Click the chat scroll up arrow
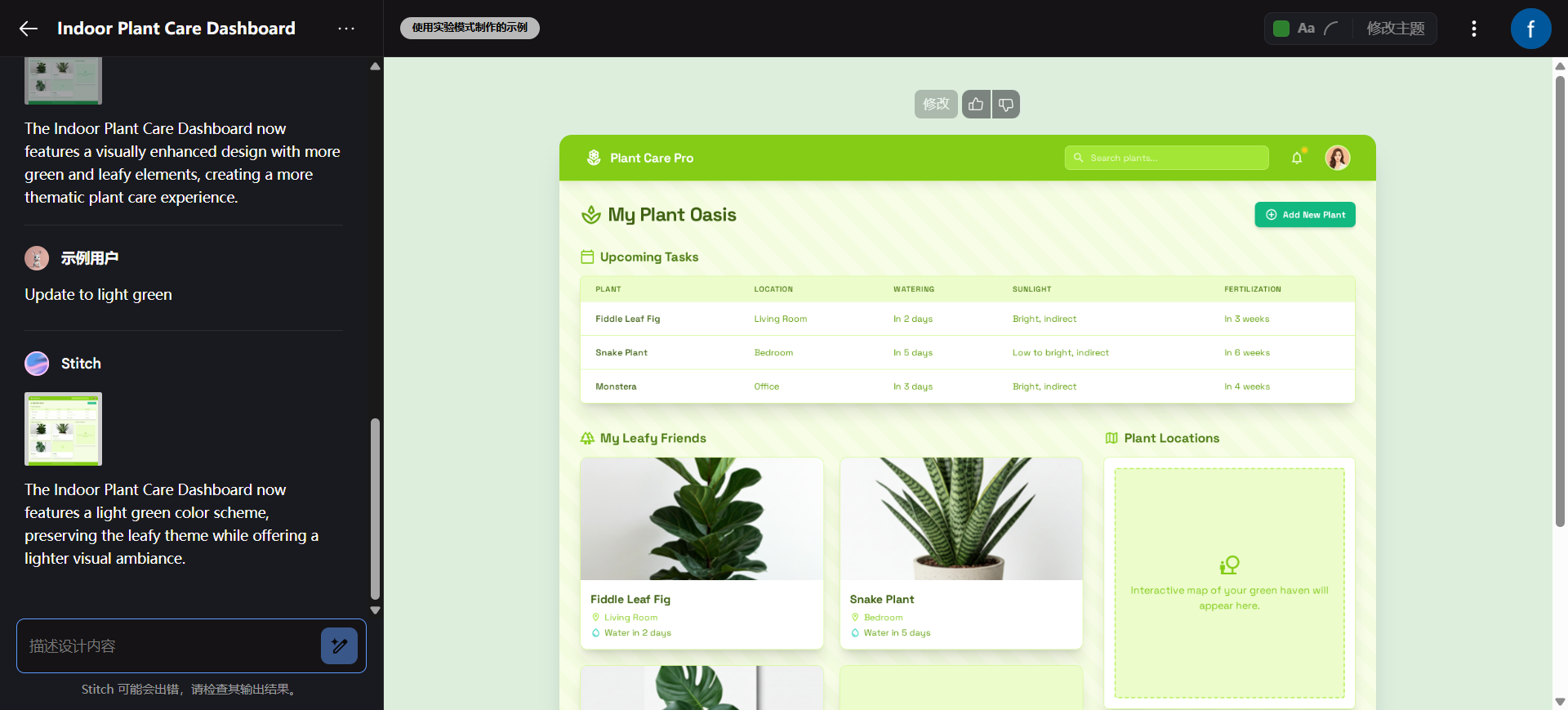Viewport: 1568px width, 710px height. (375, 66)
